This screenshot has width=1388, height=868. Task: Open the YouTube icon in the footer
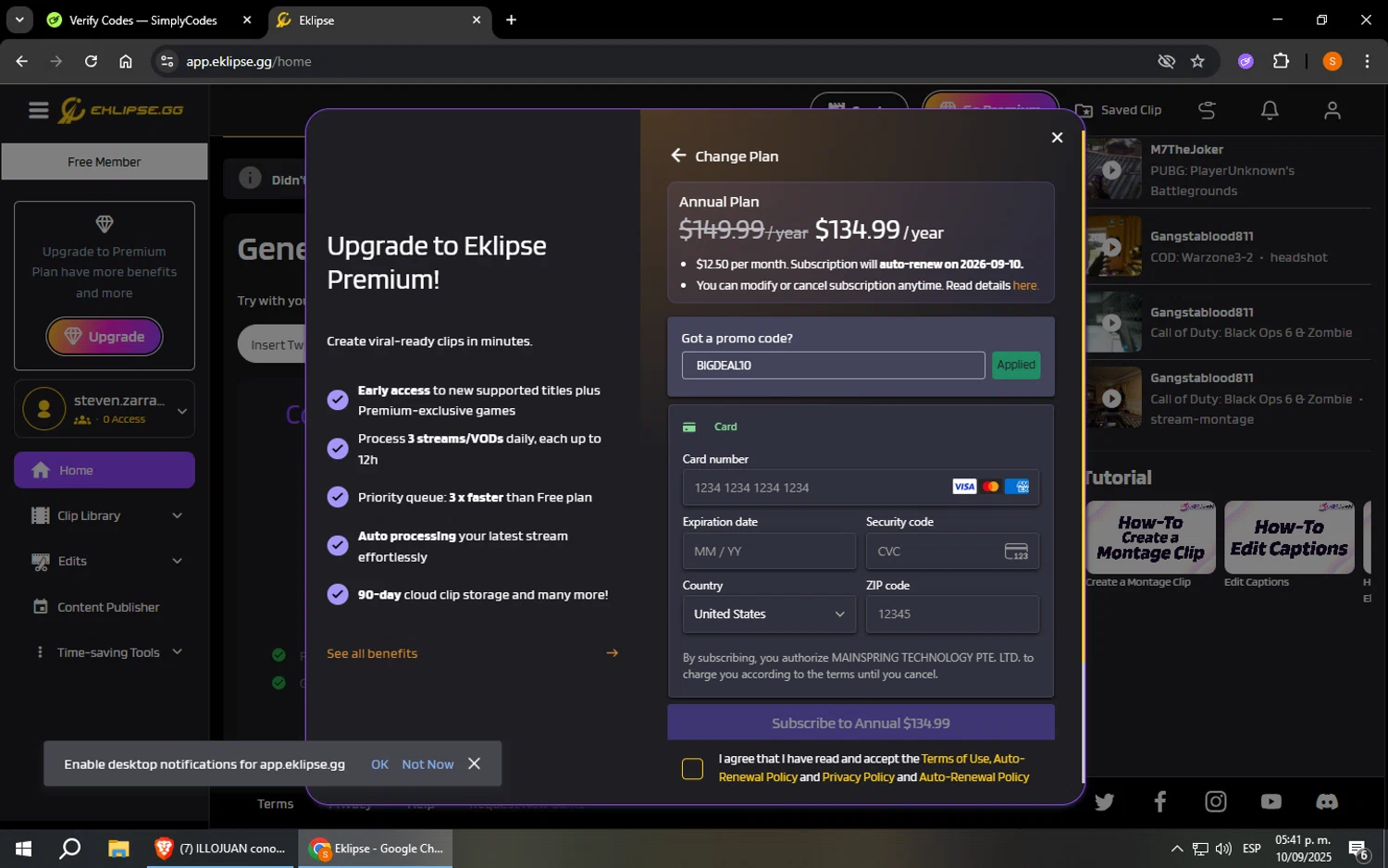[x=1270, y=801]
